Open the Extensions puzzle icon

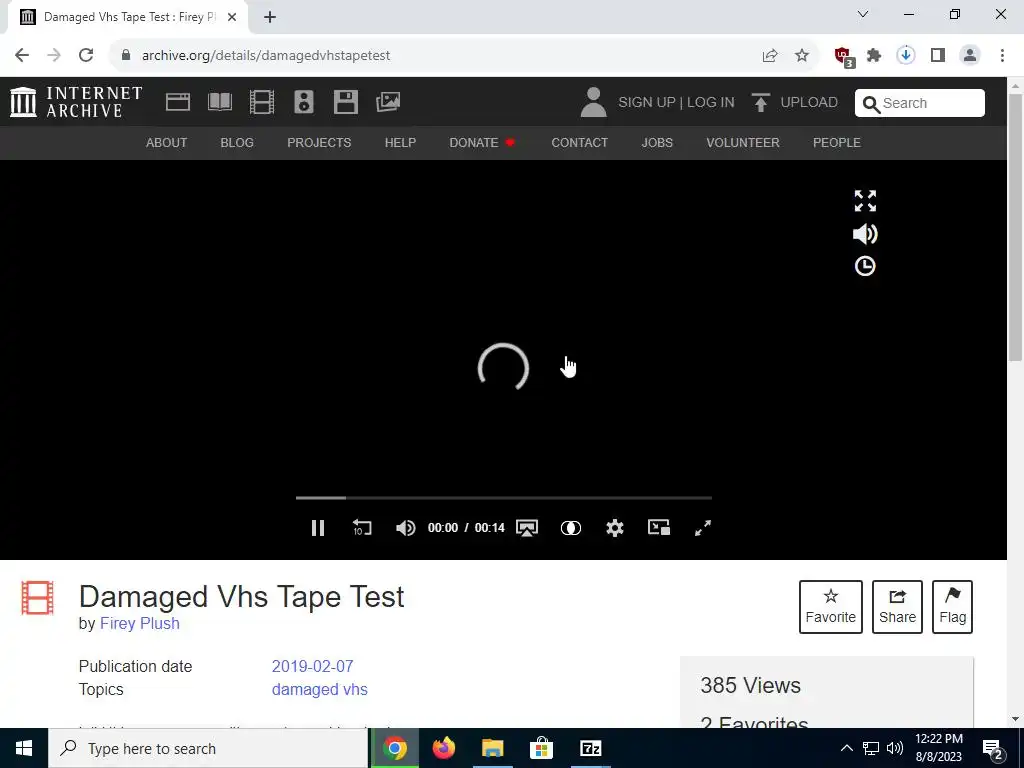pyautogui.click(x=874, y=56)
